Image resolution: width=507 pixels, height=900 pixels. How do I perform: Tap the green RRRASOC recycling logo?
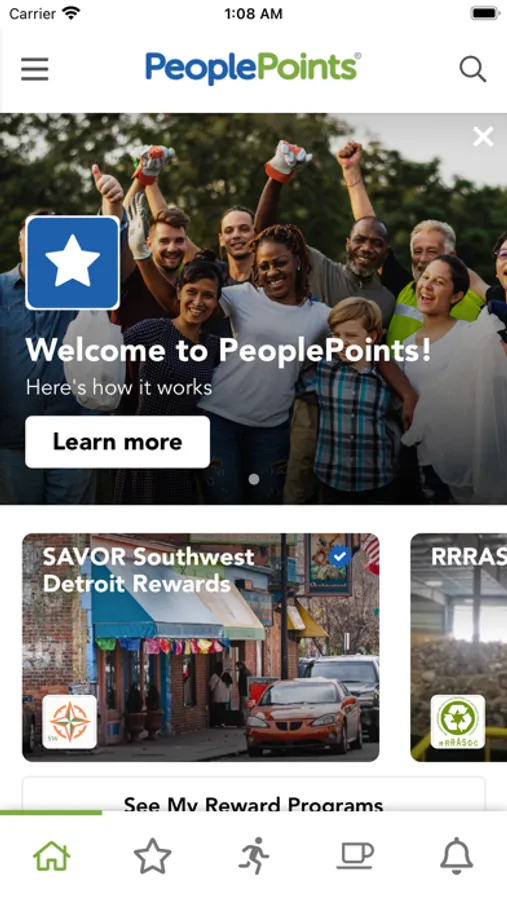click(458, 721)
